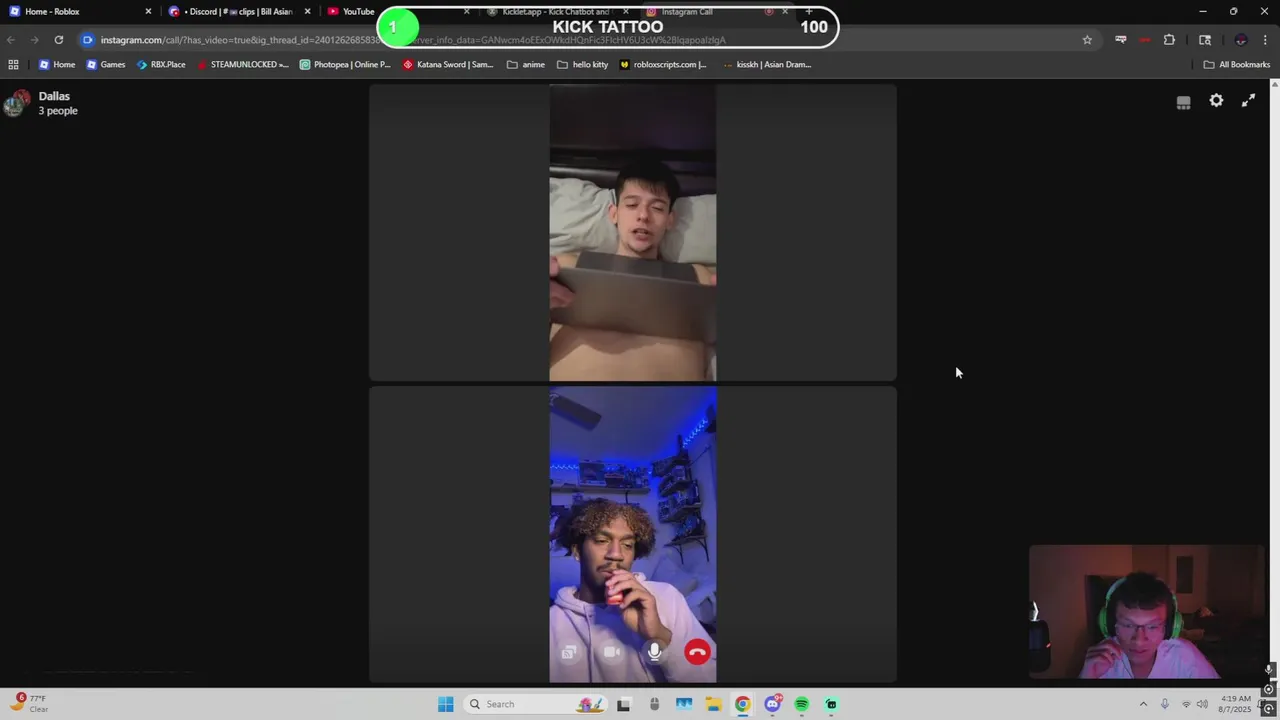Open the Home bookmark
This screenshot has width=1280, height=720.
57,64
